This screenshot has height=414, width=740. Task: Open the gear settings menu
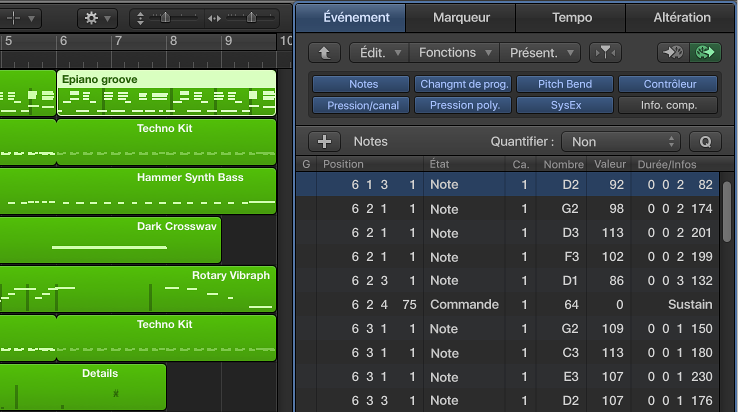click(97, 18)
